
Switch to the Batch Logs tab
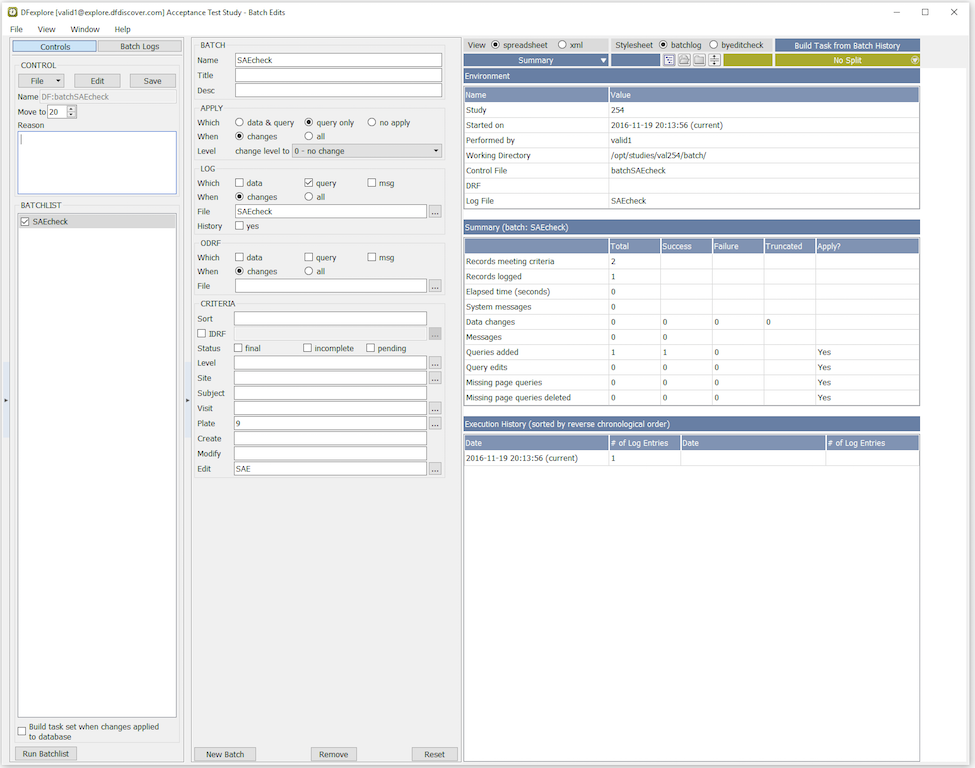[x=139, y=46]
